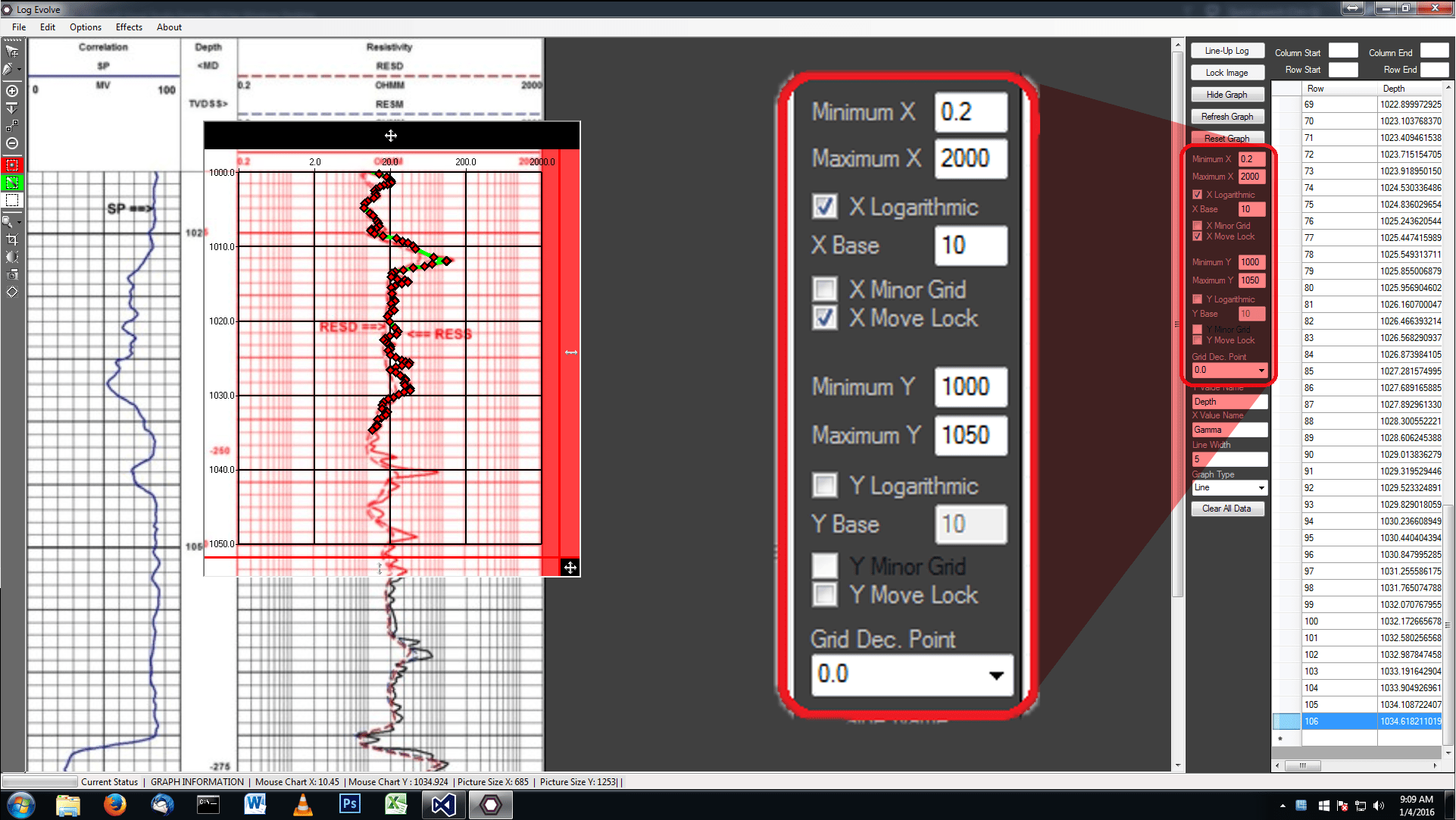Expand the zoom magnifier tool dropdown arrow
The image size is (1456, 820).
point(19,222)
